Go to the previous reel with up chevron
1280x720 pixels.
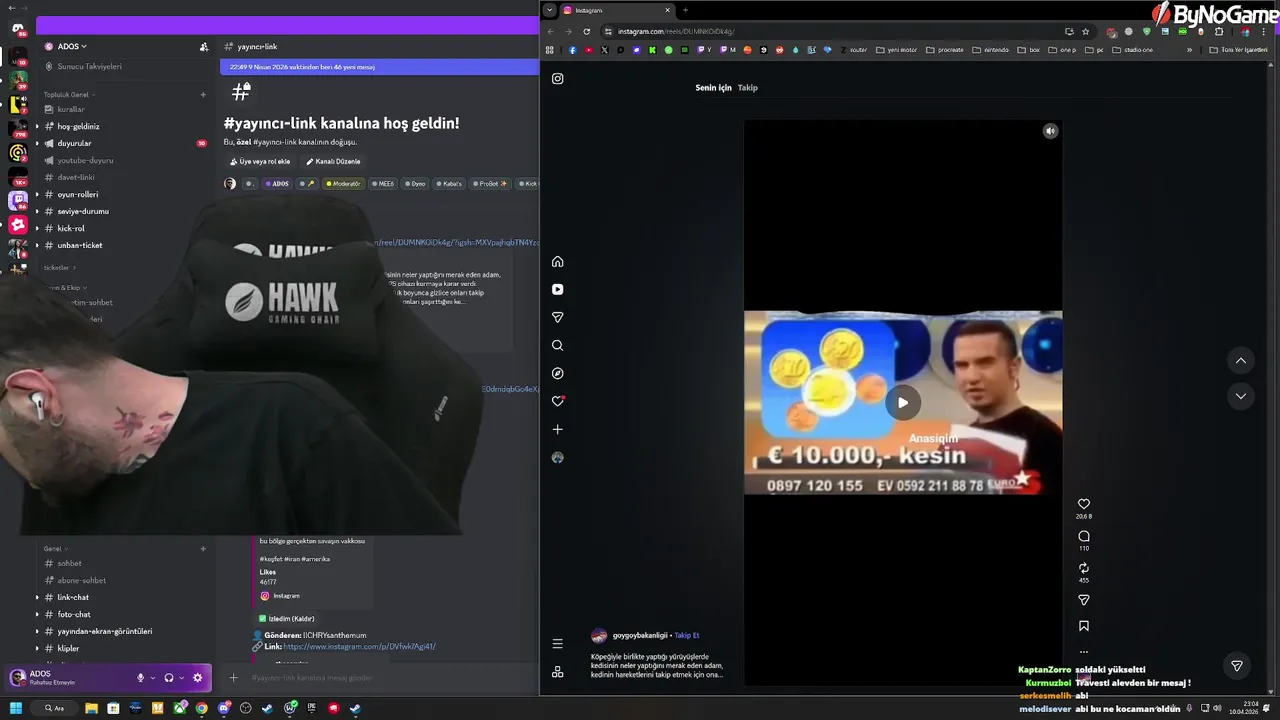pyautogui.click(x=1240, y=361)
